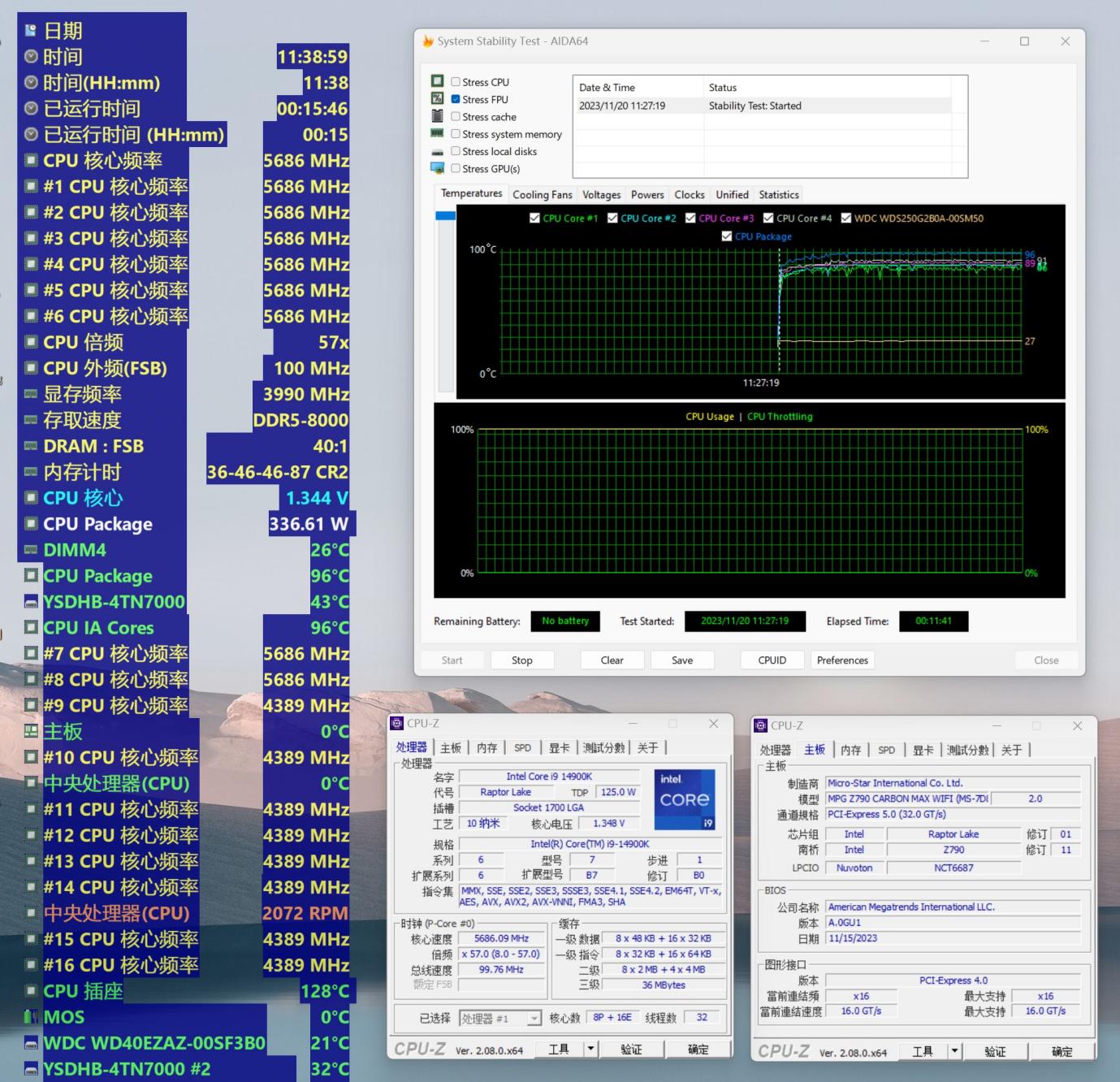The height and width of the screenshot is (1082, 1120).
Task: Click the MOS sensor icon
Action: click(x=31, y=1017)
